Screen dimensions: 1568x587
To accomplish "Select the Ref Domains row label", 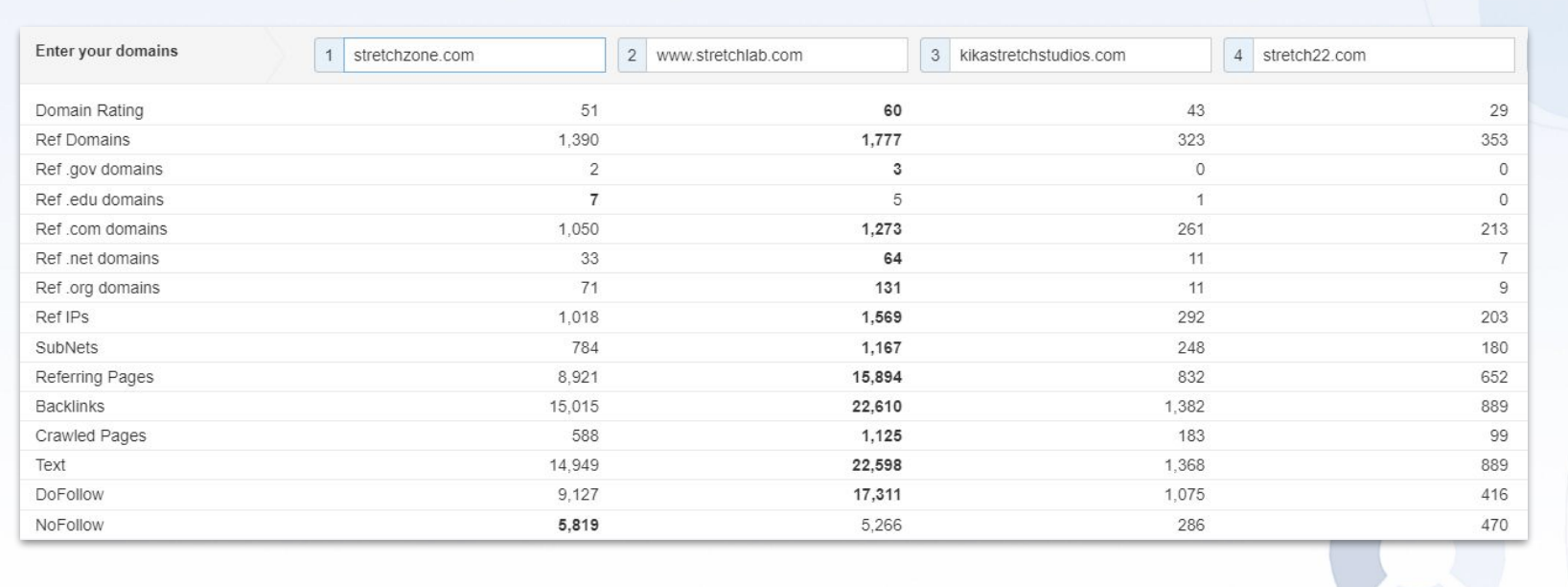I will tap(82, 140).
